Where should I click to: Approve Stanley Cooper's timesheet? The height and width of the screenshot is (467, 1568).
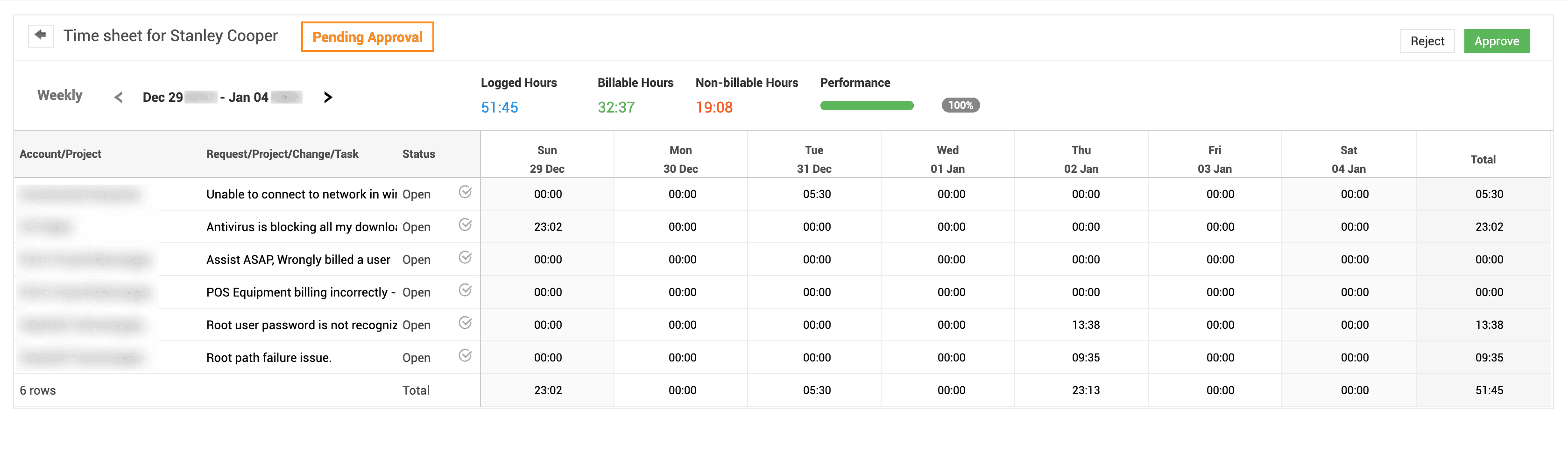1496,40
